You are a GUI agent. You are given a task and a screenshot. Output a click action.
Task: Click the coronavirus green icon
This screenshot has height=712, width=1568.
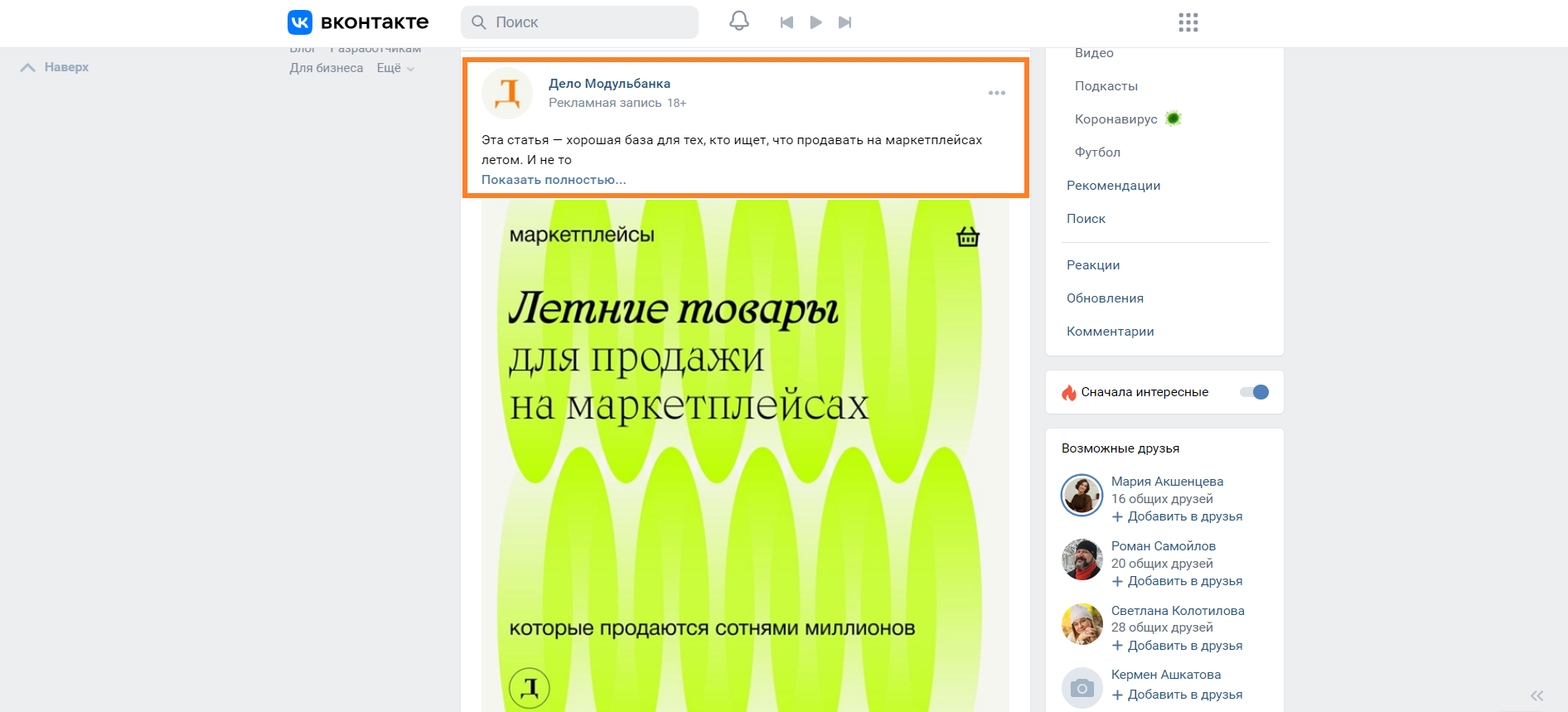(1173, 119)
